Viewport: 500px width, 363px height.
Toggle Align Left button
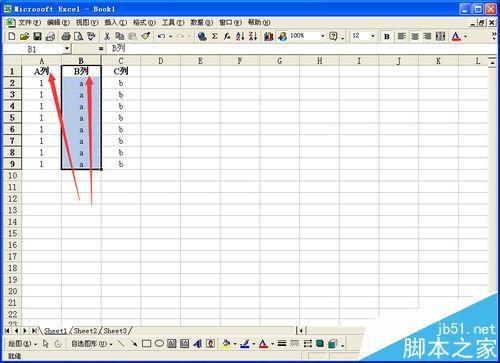(402, 36)
